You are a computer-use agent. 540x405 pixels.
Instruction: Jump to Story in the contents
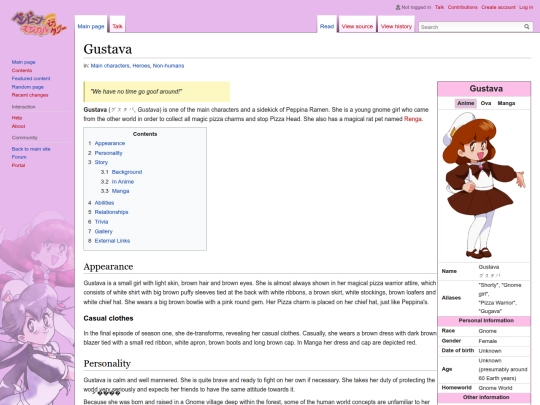pos(101,162)
